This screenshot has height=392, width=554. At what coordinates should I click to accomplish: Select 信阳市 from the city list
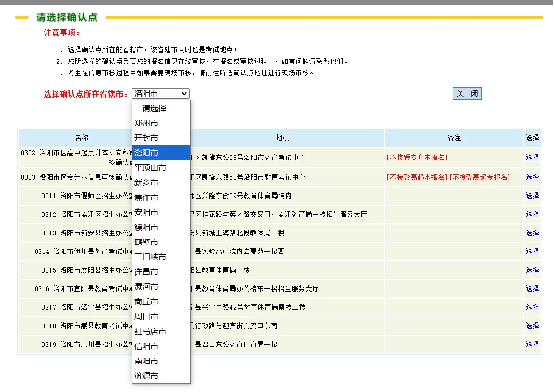coord(161,346)
